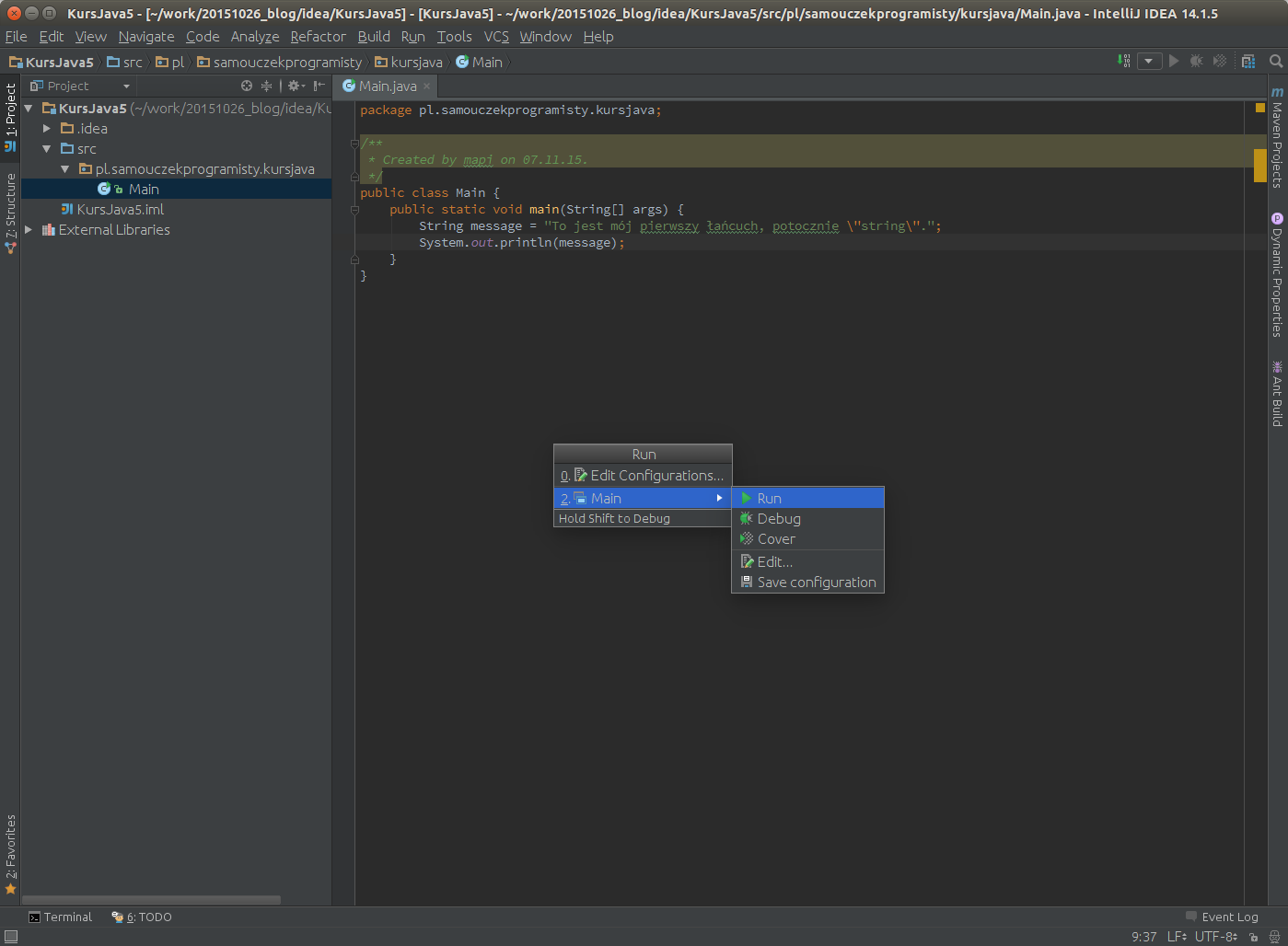Click the Hector inspector icon in status bar
Viewport: 1288px width, 946px height.
coord(1274,937)
